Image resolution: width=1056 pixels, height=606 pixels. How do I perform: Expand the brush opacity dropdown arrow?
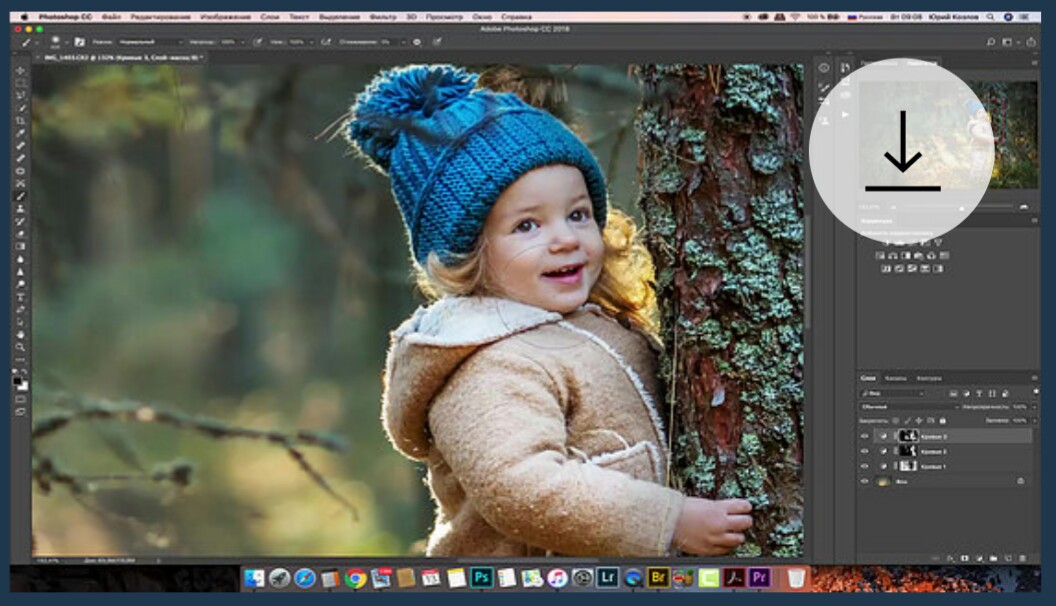[x=242, y=42]
